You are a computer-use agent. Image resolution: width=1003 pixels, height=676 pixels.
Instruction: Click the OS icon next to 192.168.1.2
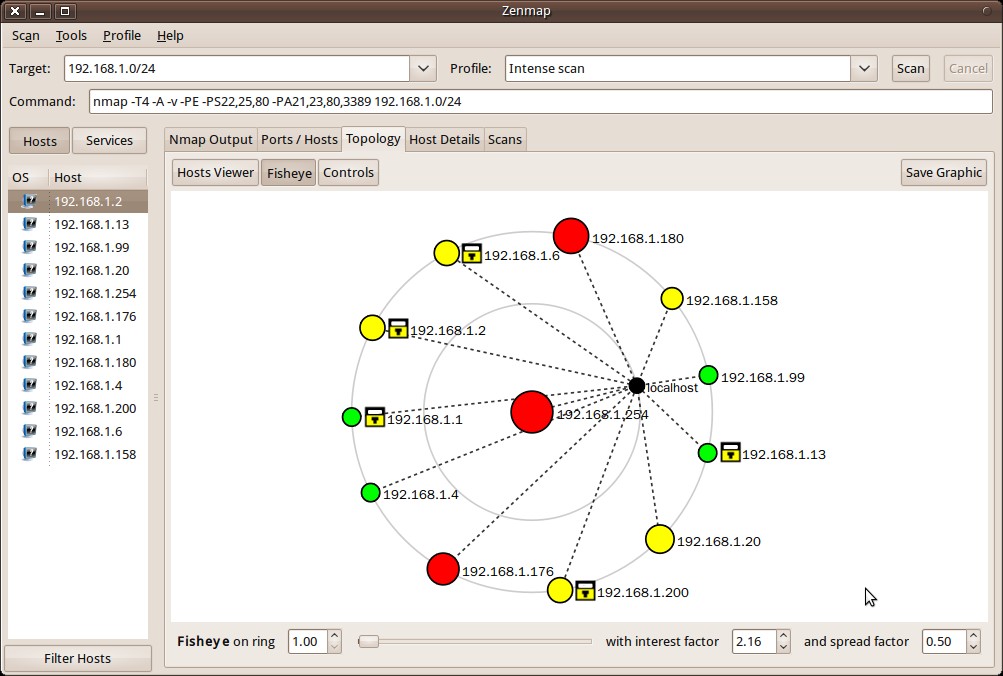29,201
